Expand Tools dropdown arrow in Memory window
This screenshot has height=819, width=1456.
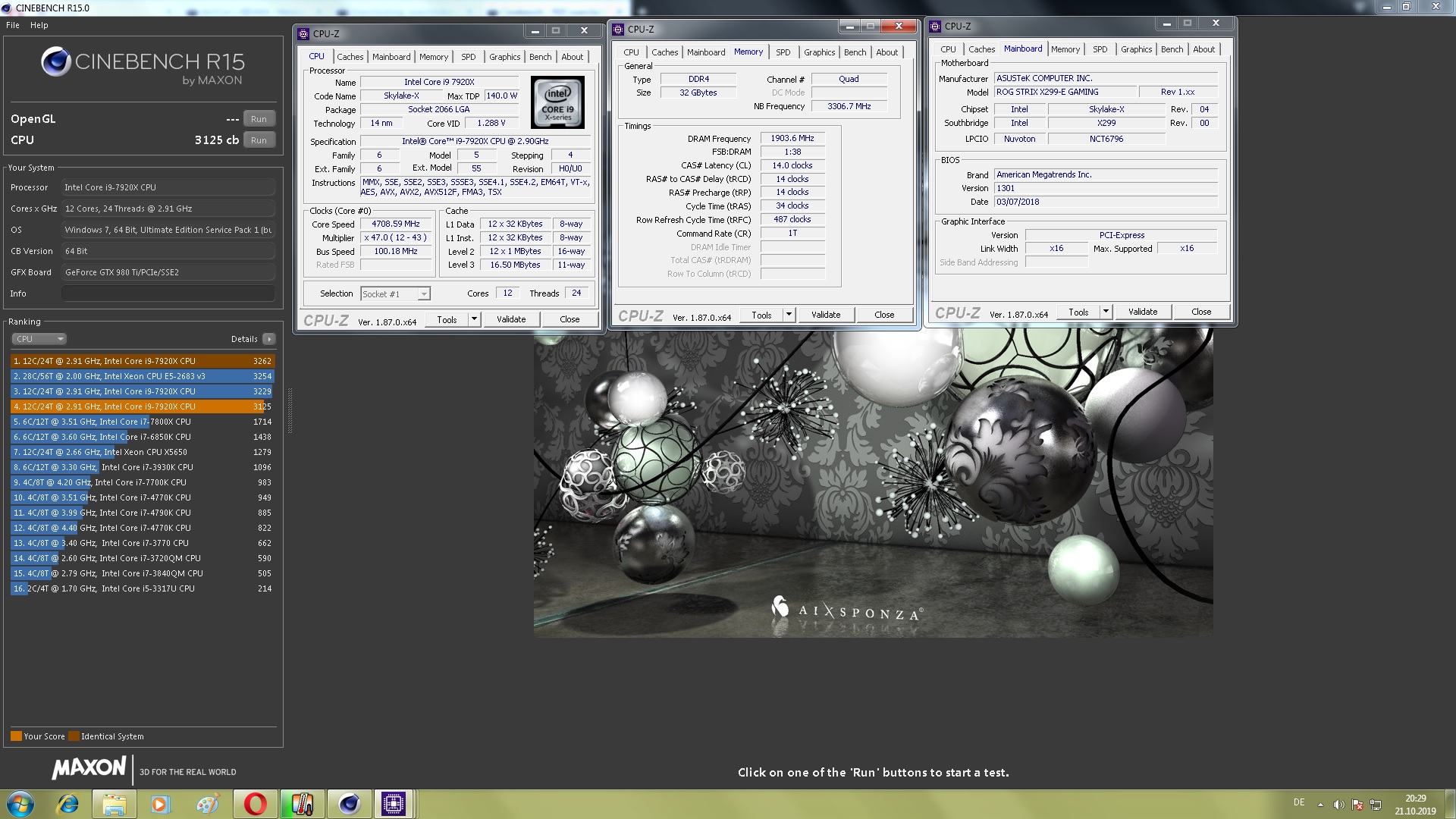(789, 315)
